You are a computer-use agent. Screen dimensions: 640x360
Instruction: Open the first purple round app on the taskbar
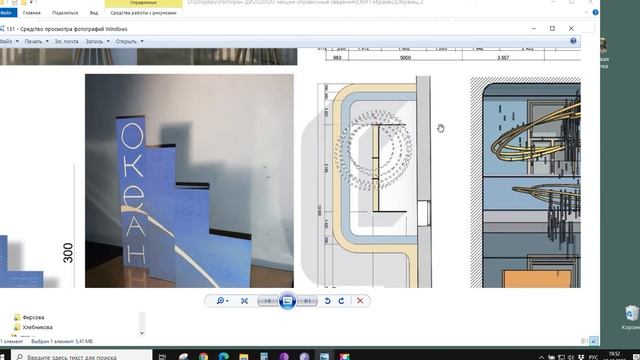pos(284,356)
